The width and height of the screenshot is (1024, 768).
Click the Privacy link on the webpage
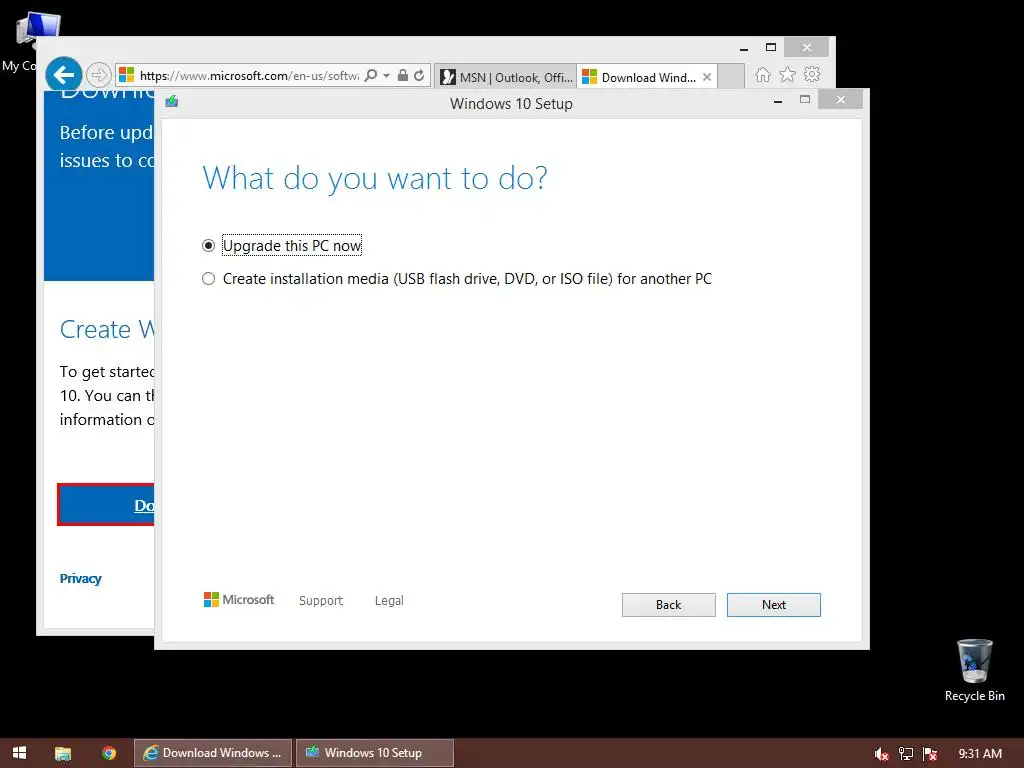tap(80, 579)
